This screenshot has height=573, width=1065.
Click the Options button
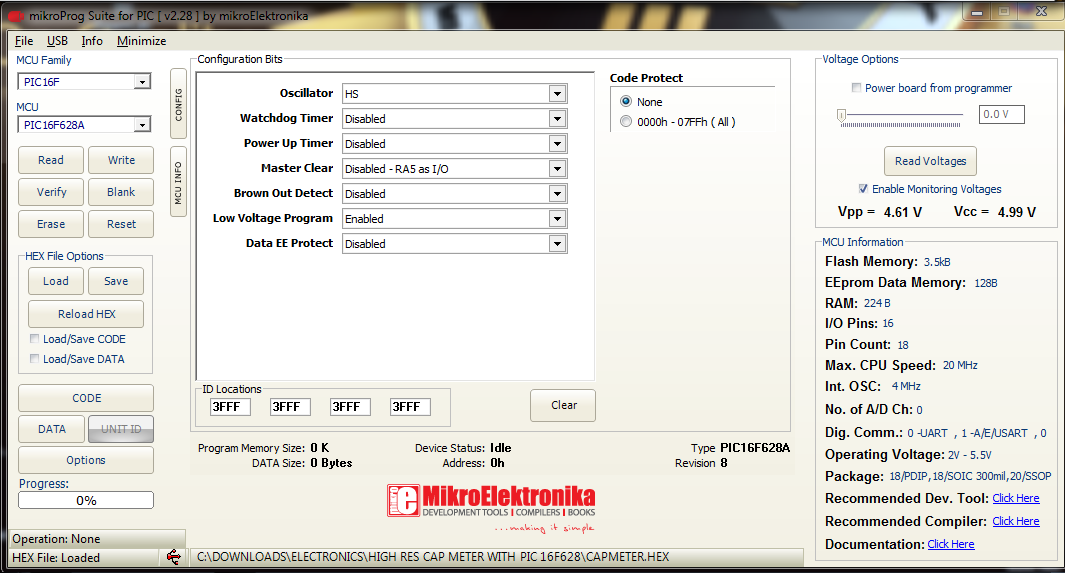click(x=86, y=460)
